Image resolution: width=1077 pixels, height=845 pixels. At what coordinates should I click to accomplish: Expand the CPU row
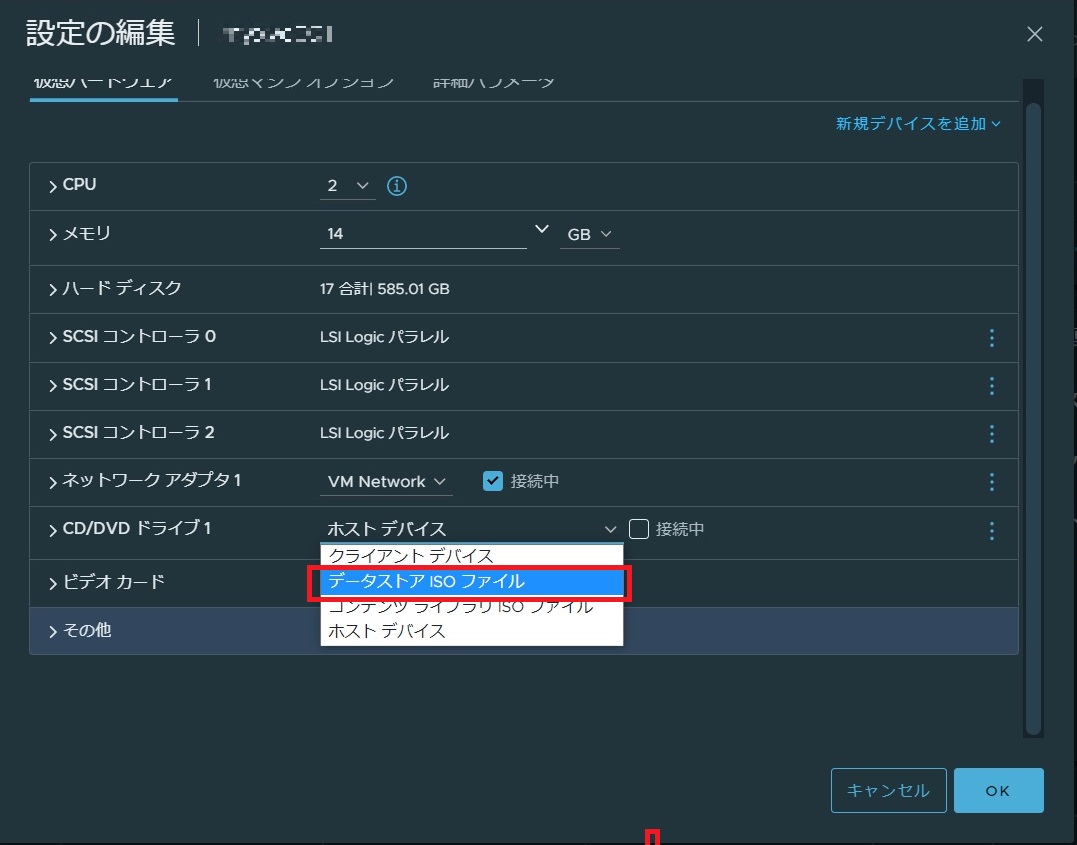pyautogui.click(x=52, y=186)
